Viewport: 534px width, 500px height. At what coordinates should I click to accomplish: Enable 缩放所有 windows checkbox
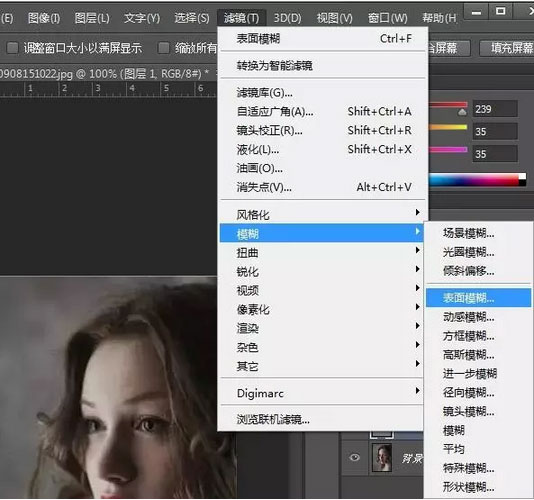163,48
